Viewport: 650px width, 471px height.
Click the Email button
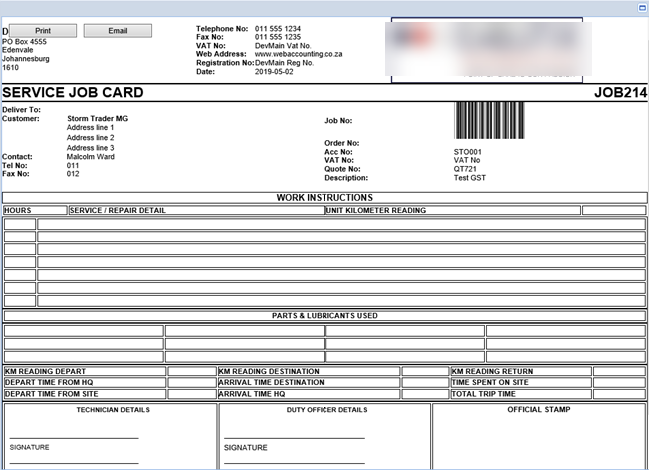[x=117, y=31]
